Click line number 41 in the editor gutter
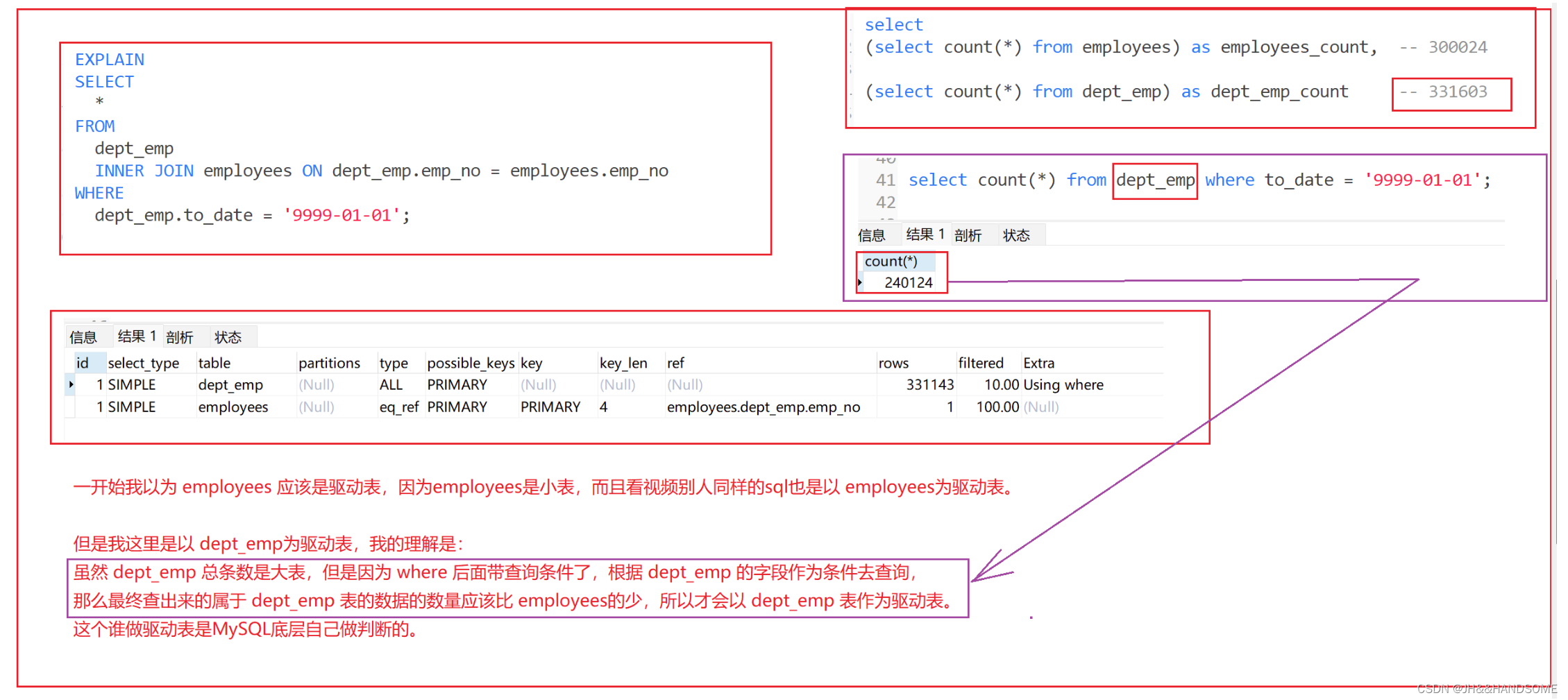1568x700 pixels. (886, 180)
